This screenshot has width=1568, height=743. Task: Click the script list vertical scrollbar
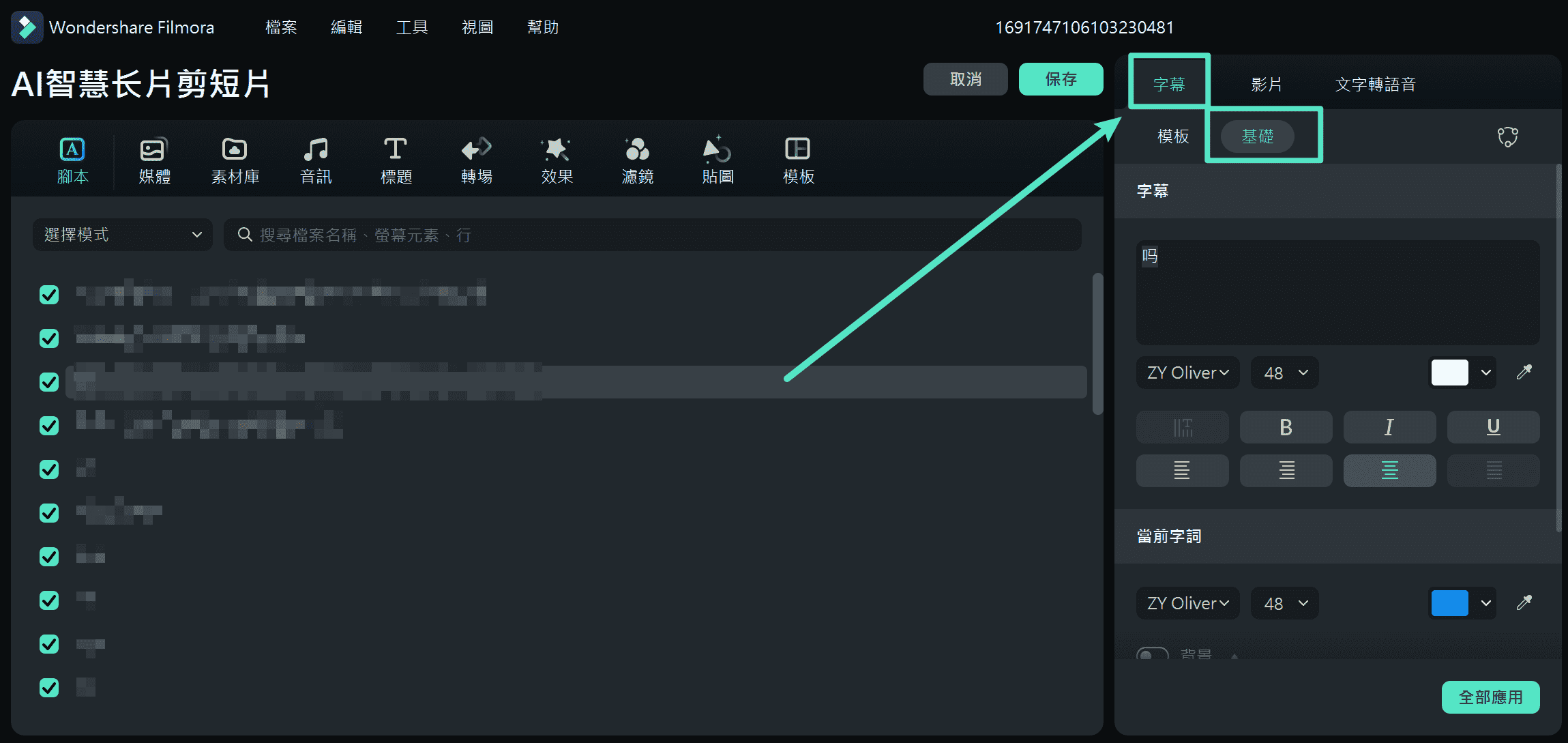pyautogui.click(x=1097, y=344)
